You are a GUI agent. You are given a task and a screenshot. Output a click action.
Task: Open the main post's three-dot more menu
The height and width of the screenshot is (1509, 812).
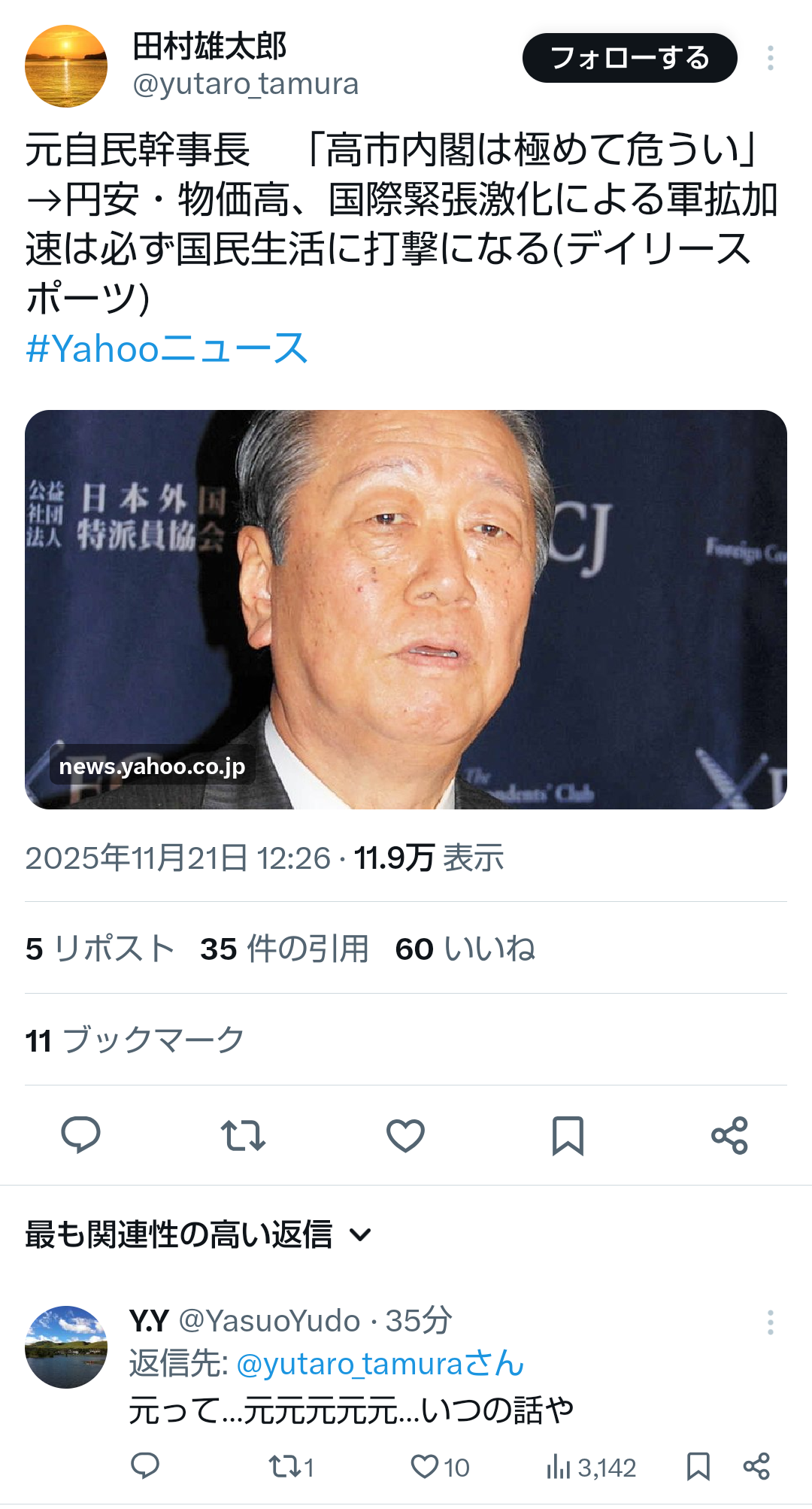(x=770, y=58)
